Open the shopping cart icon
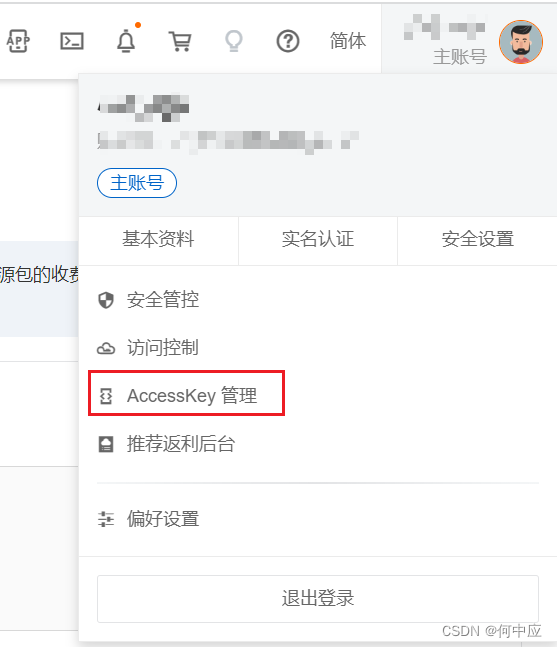Screen dimensions: 557x647 point(180,41)
